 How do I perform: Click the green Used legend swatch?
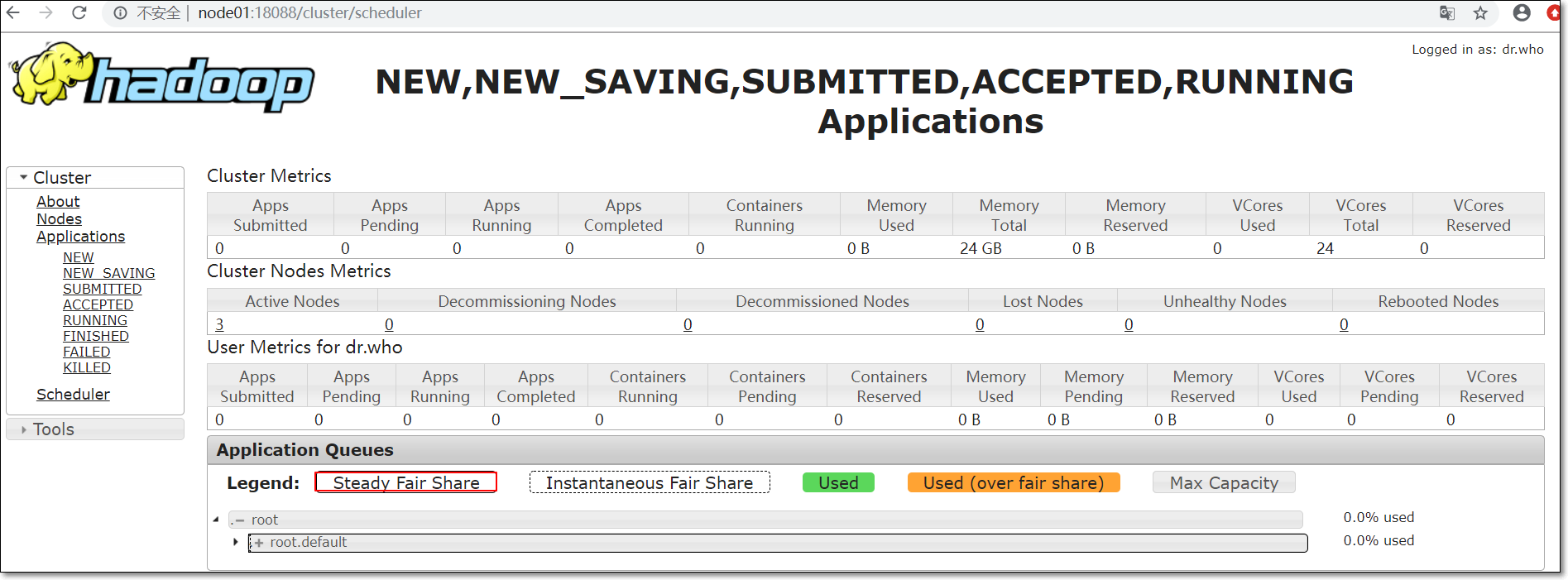coord(838,483)
